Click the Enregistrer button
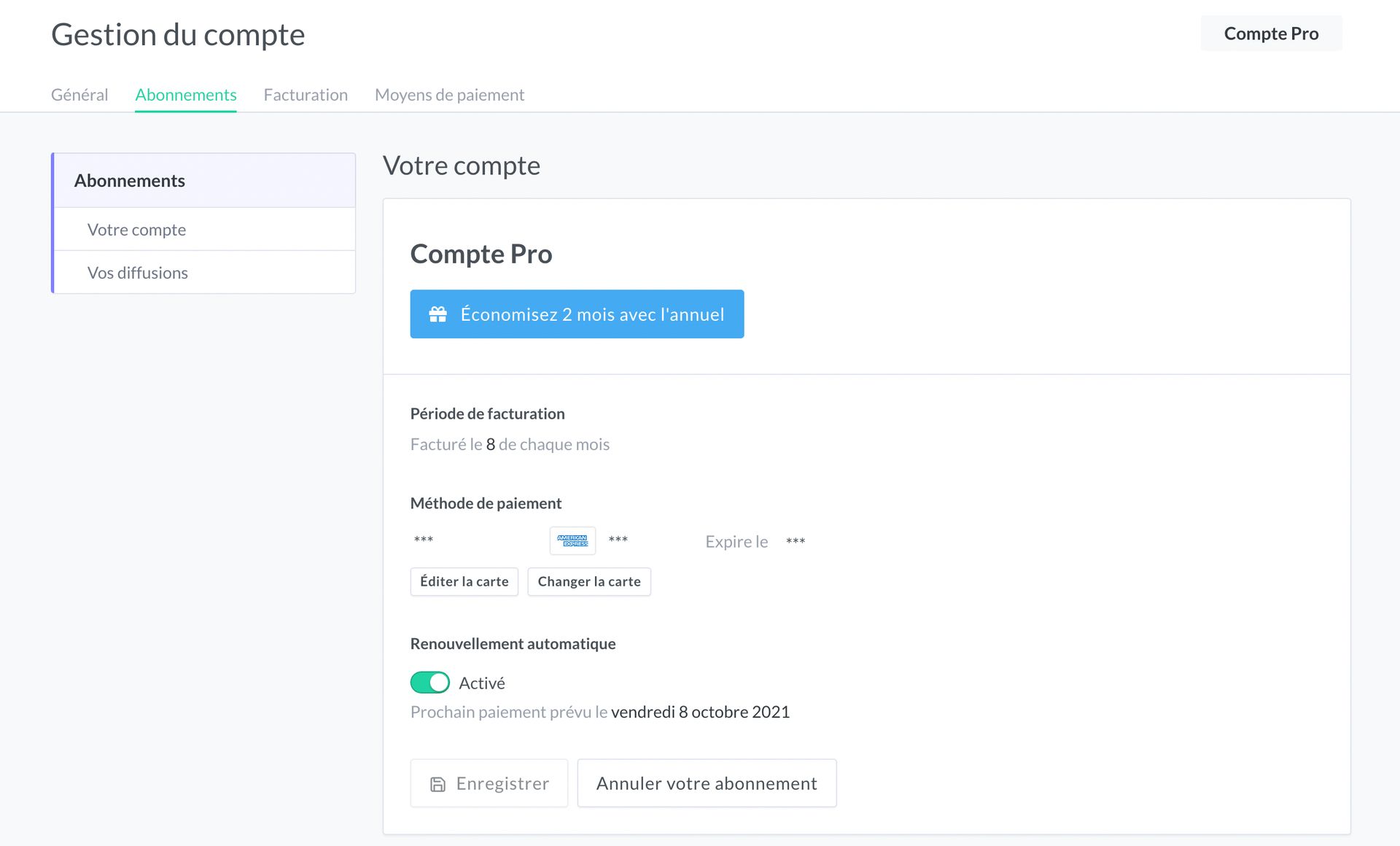Viewport: 1400px width, 846px height. click(x=489, y=783)
